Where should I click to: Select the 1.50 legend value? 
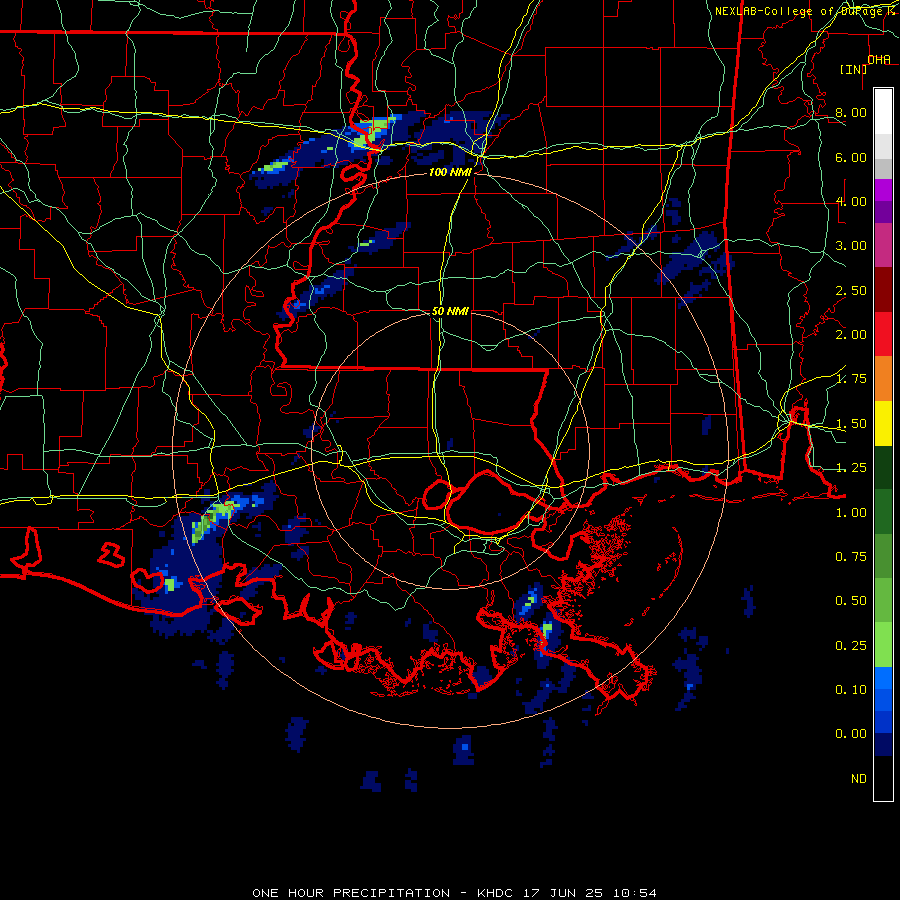851,424
